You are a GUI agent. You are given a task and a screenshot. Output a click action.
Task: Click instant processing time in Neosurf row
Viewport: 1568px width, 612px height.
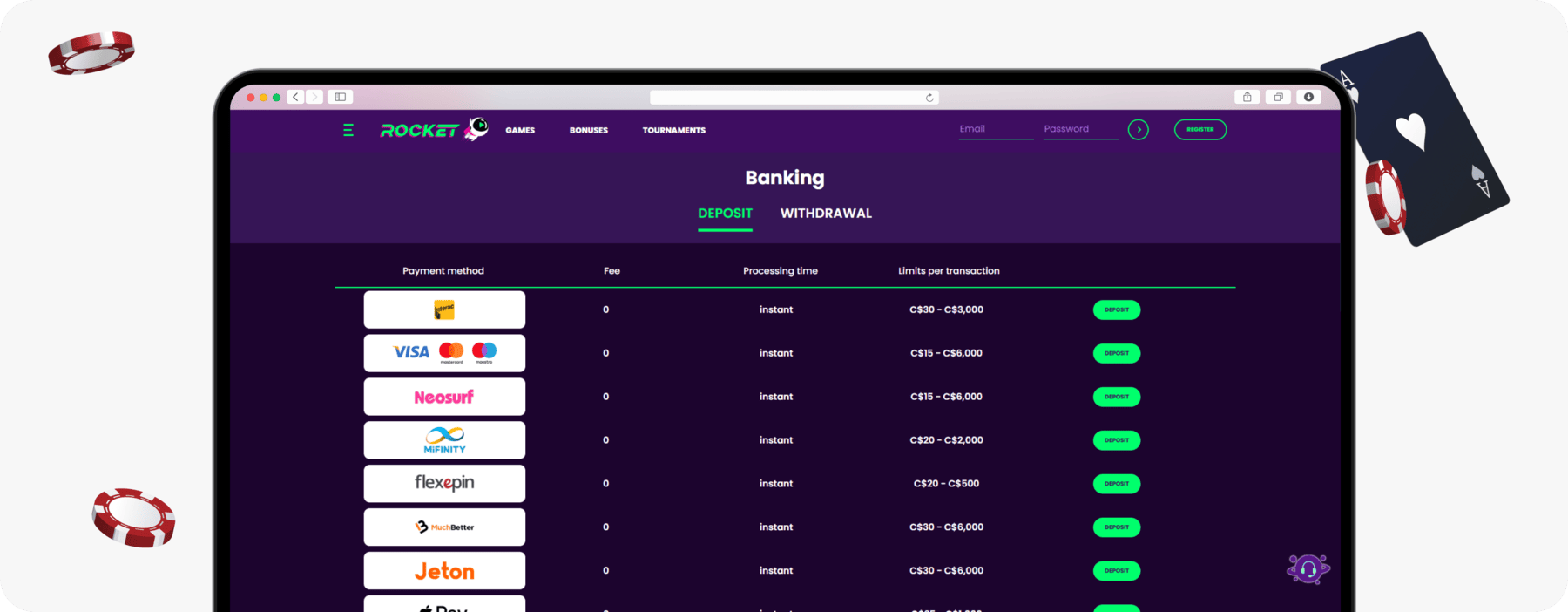[x=776, y=397]
